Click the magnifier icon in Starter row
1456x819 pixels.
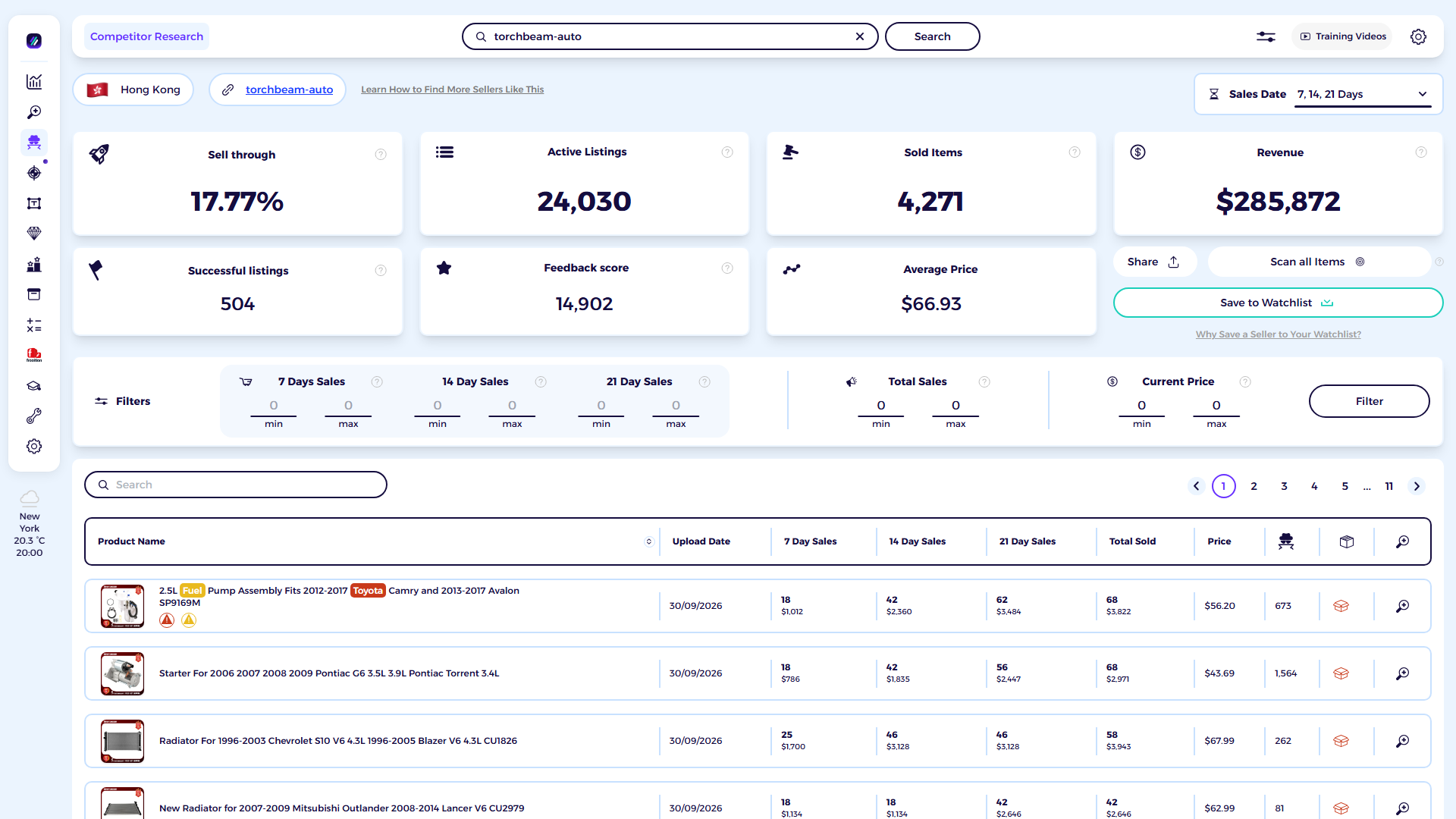[1403, 673]
